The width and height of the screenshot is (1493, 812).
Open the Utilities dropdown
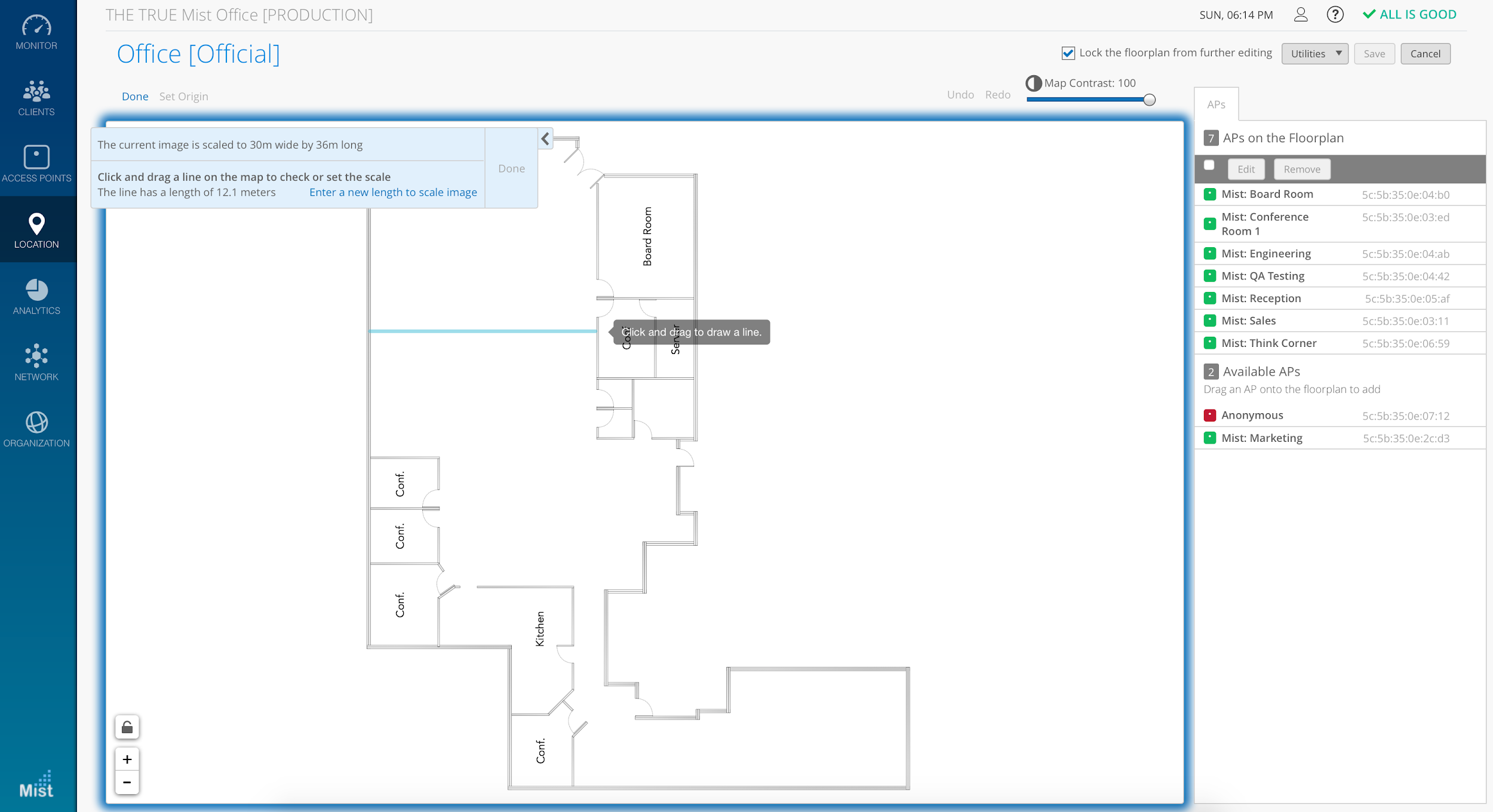pos(1314,54)
